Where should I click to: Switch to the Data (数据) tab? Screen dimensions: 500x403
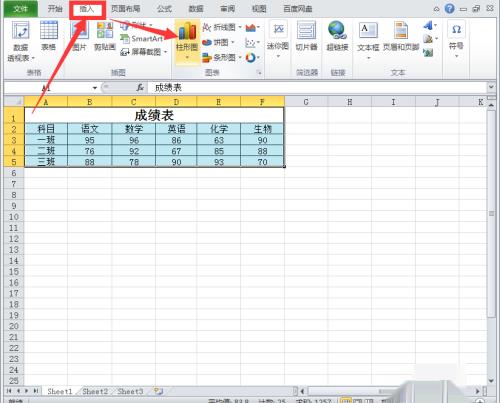[x=196, y=9]
